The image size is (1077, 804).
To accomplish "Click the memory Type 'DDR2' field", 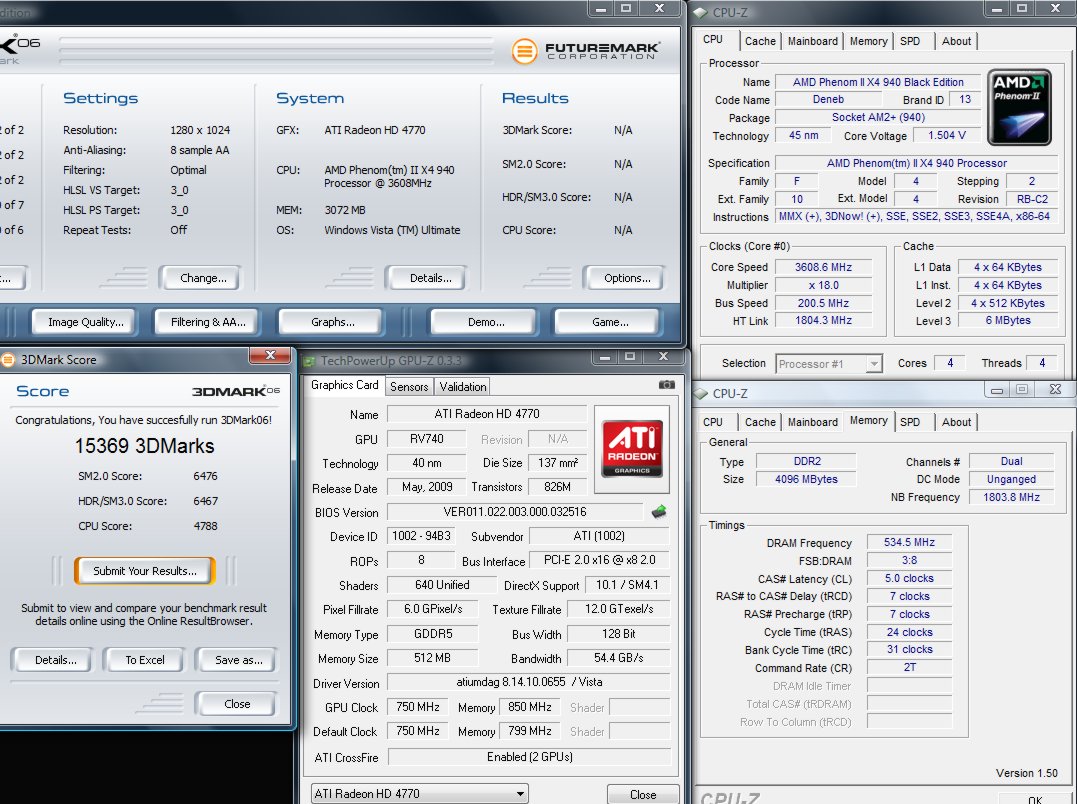I will click(x=806, y=461).
